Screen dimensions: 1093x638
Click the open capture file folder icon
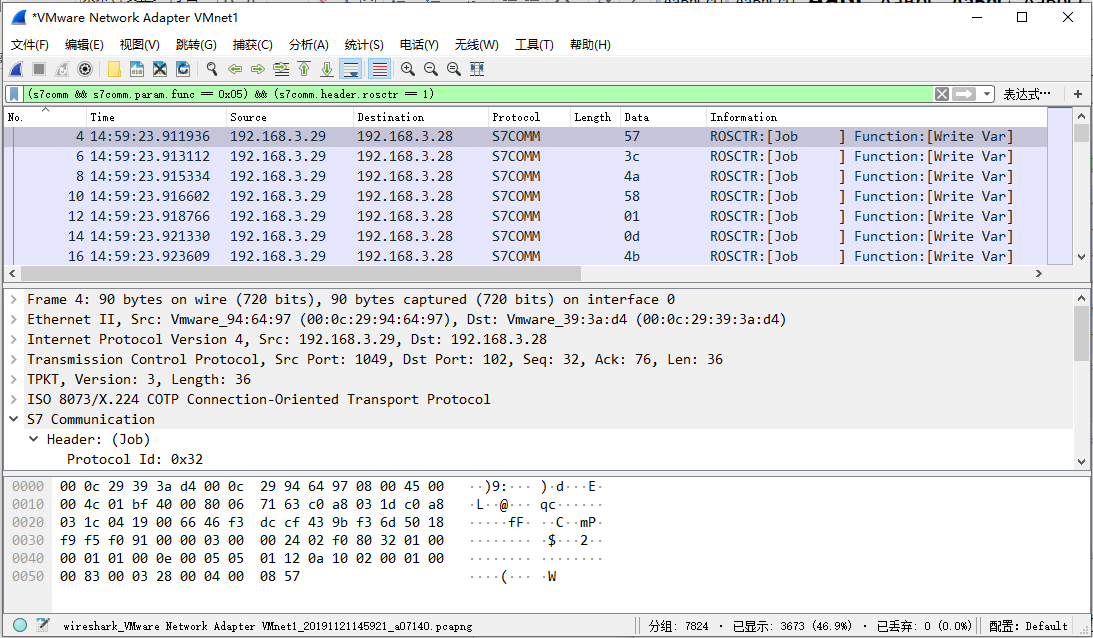coord(114,69)
